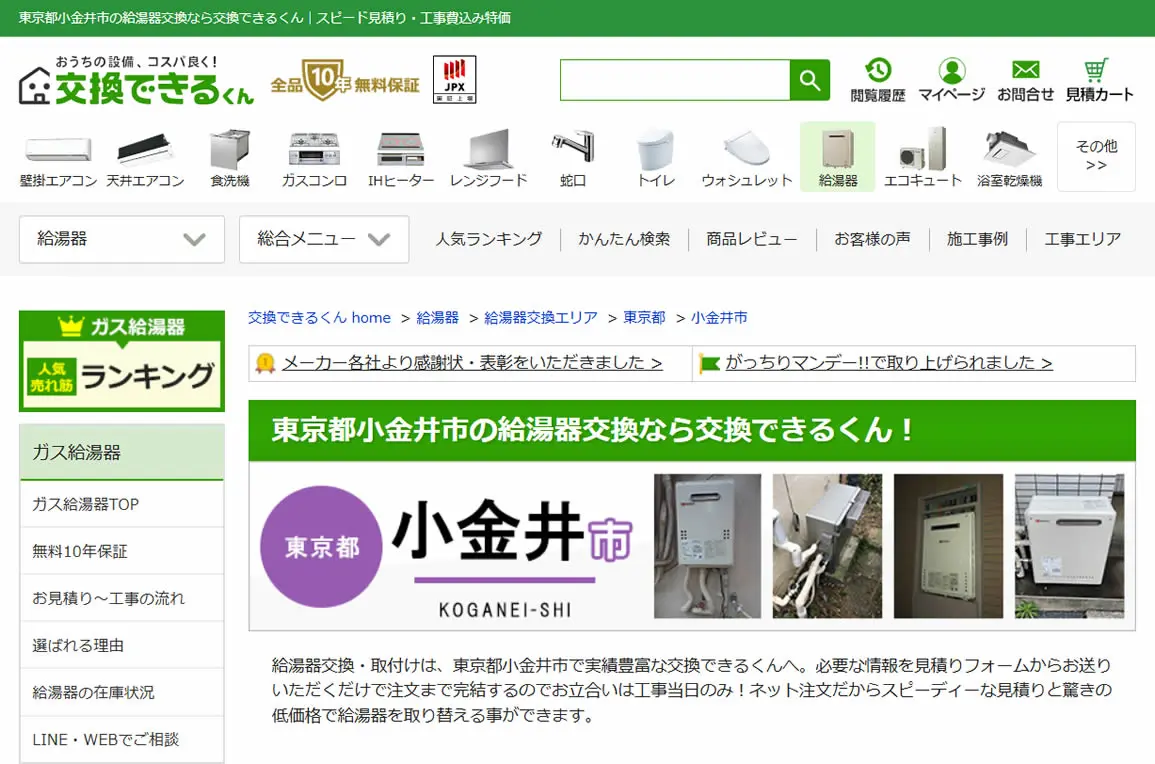Open お見積り～工事の流れ sidebar item

(122, 598)
